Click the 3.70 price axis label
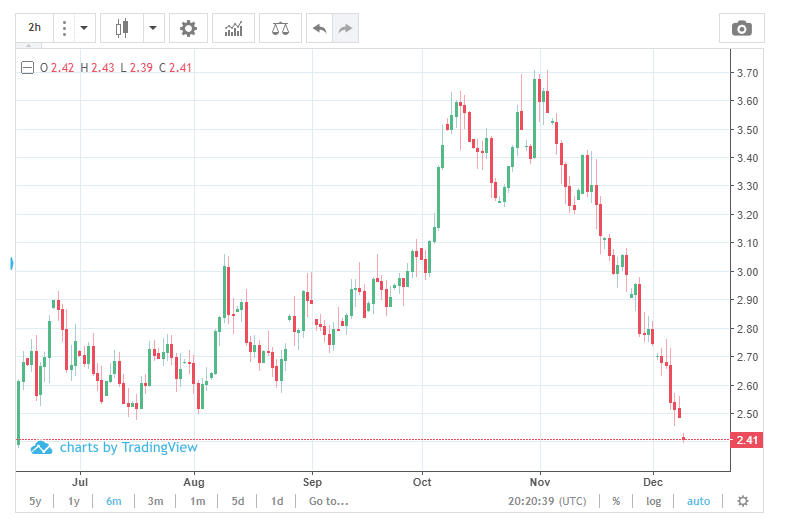The image size is (800, 524). tap(747, 73)
